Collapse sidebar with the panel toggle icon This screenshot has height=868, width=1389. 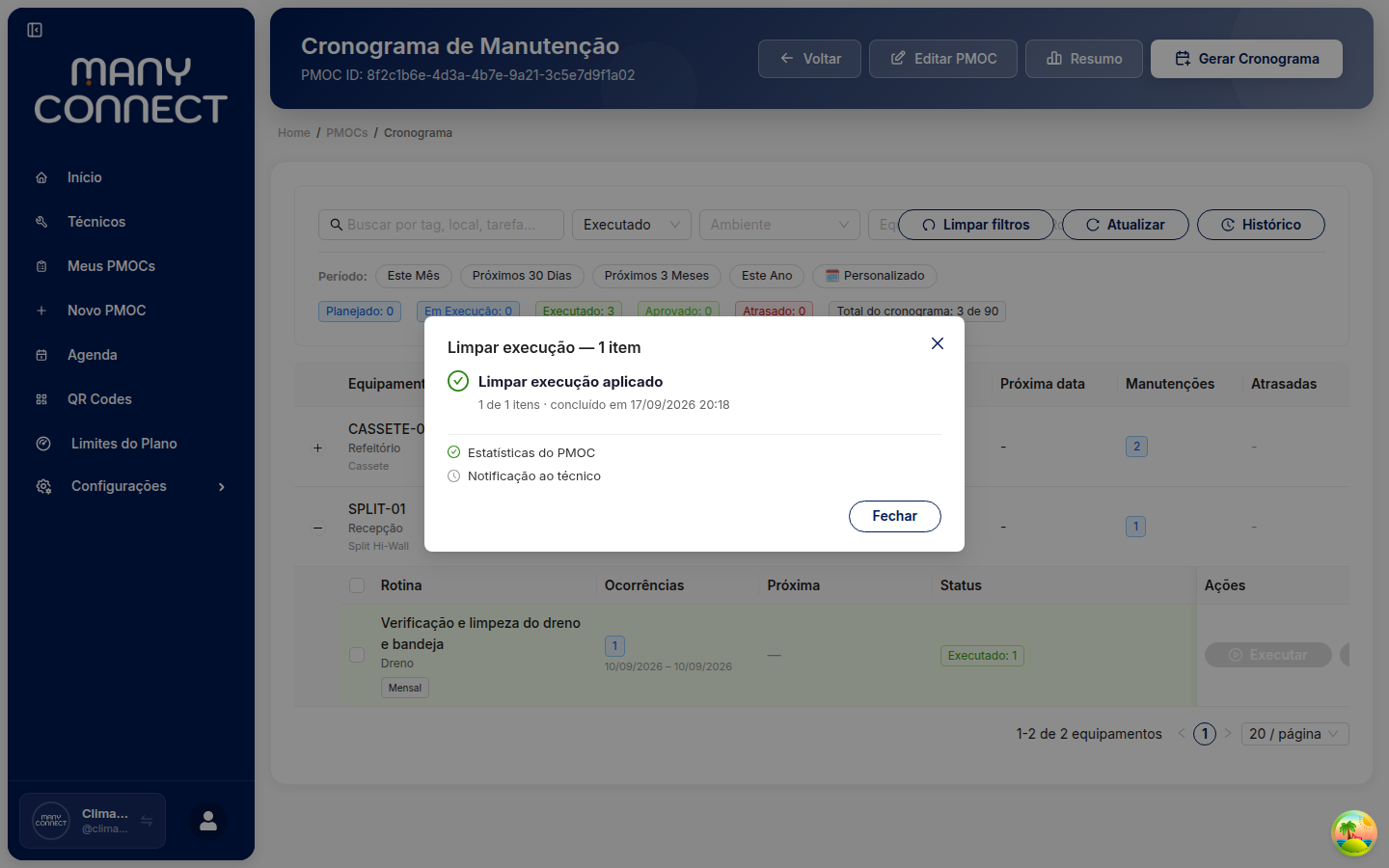35,30
